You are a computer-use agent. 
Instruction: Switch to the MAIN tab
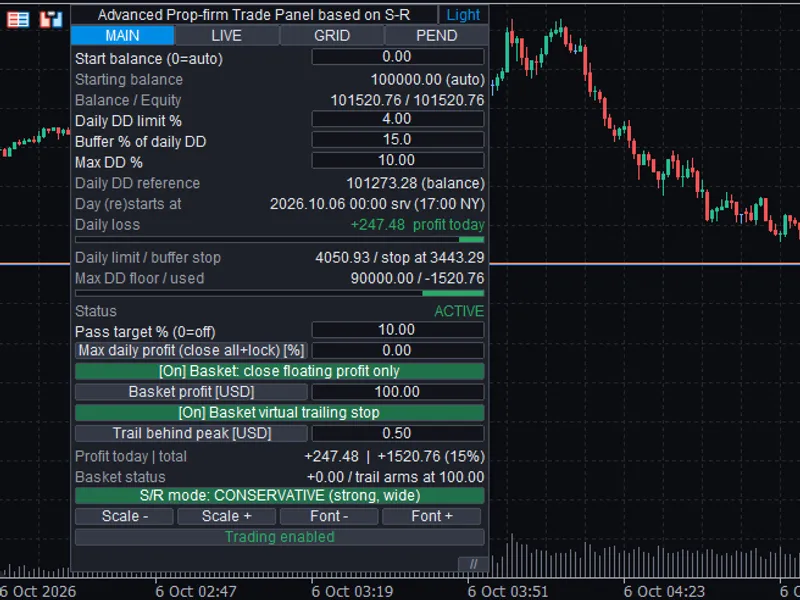coord(122,36)
